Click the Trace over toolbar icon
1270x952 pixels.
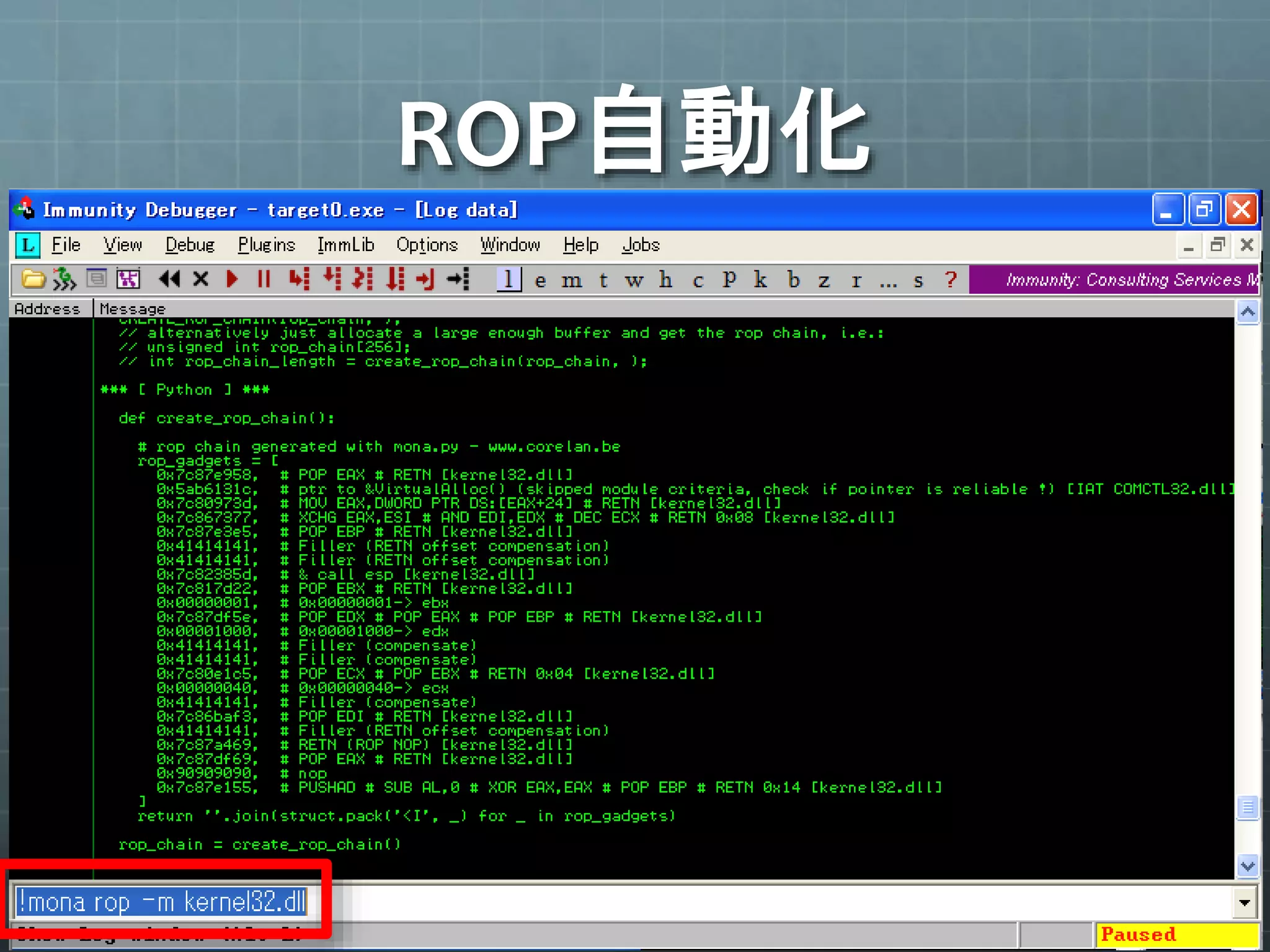(395, 280)
